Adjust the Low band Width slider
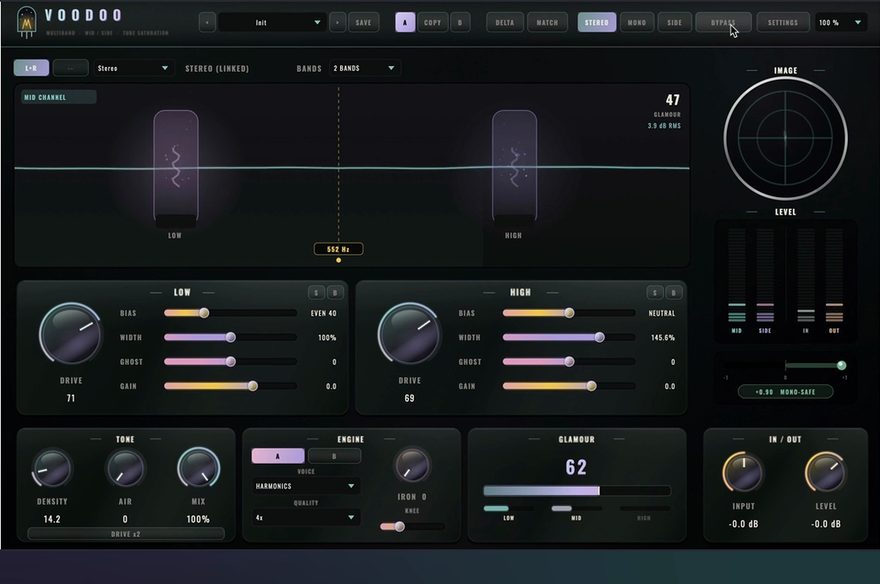This screenshot has height=584, width=880. pyautogui.click(x=230, y=337)
